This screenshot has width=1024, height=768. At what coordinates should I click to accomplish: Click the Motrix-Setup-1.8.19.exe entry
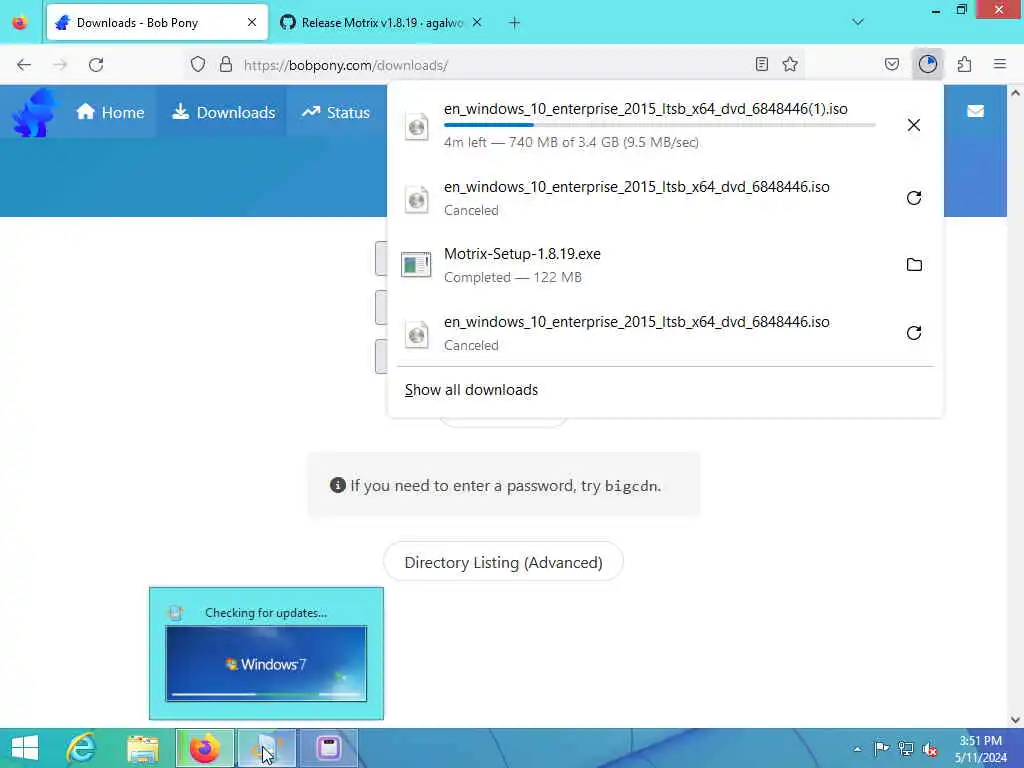[665, 264]
